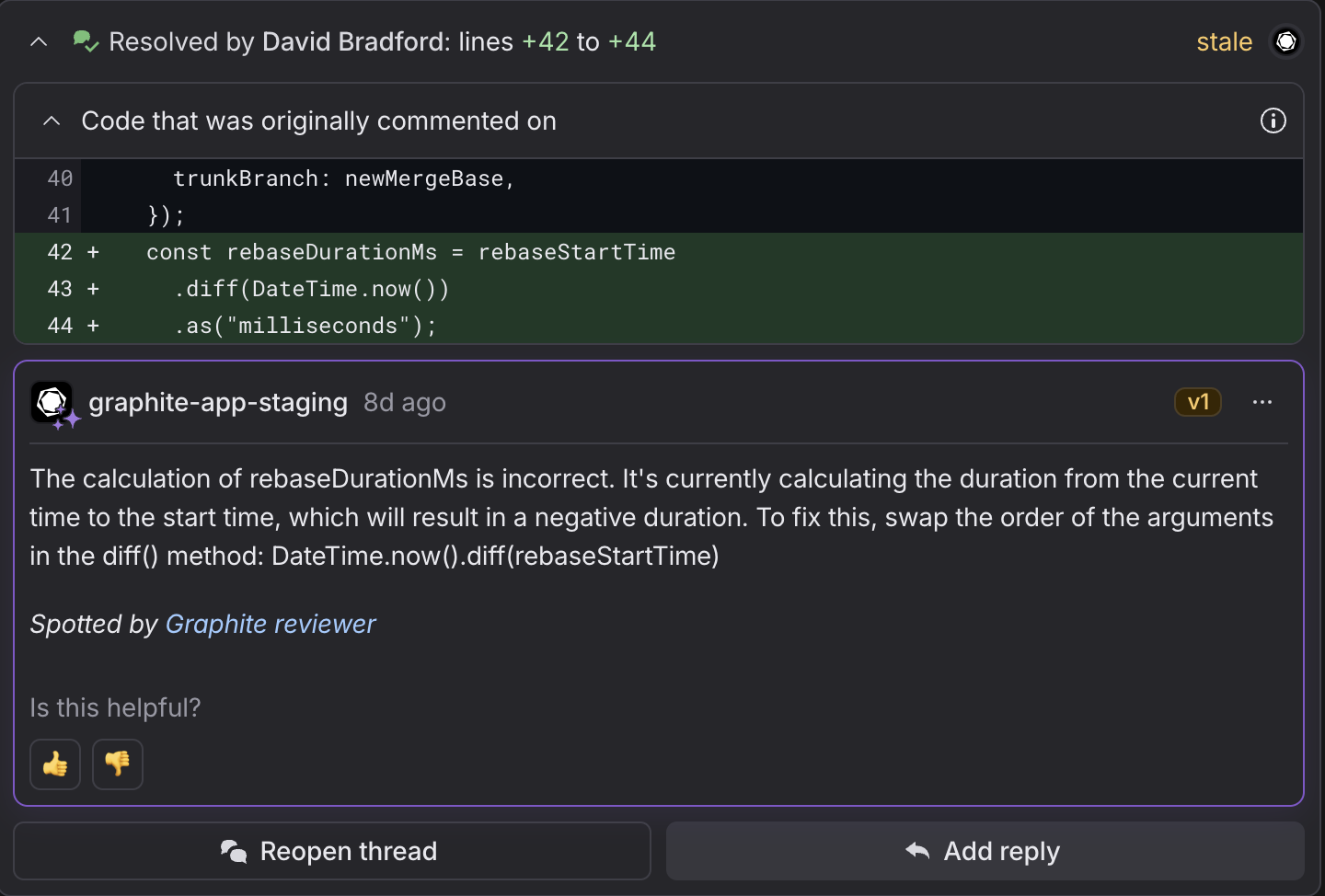This screenshot has height=896, width=1325.
Task: Mark comment helpful with thumbs up
Action: pyautogui.click(x=55, y=764)
